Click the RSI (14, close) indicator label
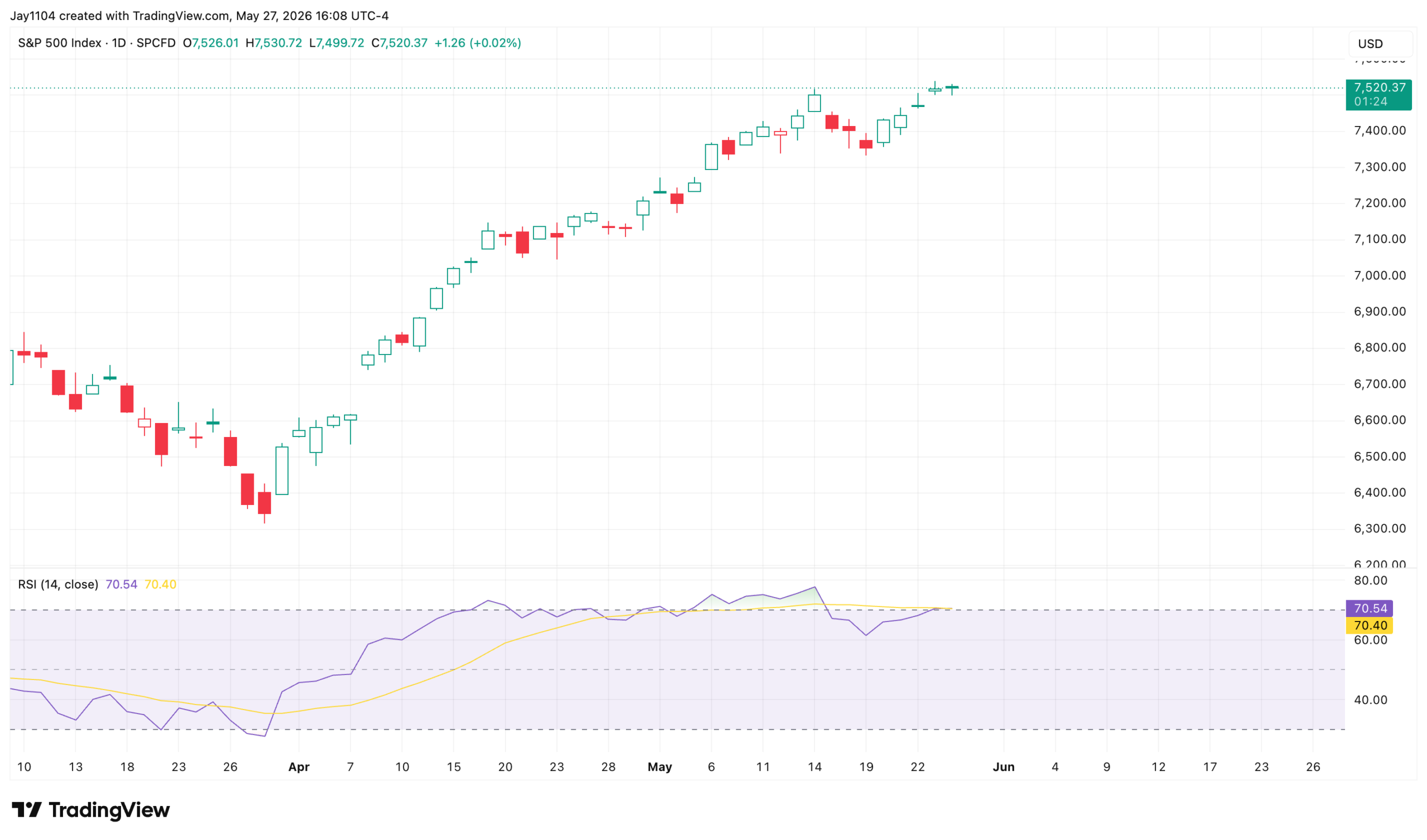The height and width of the screenshot is (840, 1427). (58, 585)
